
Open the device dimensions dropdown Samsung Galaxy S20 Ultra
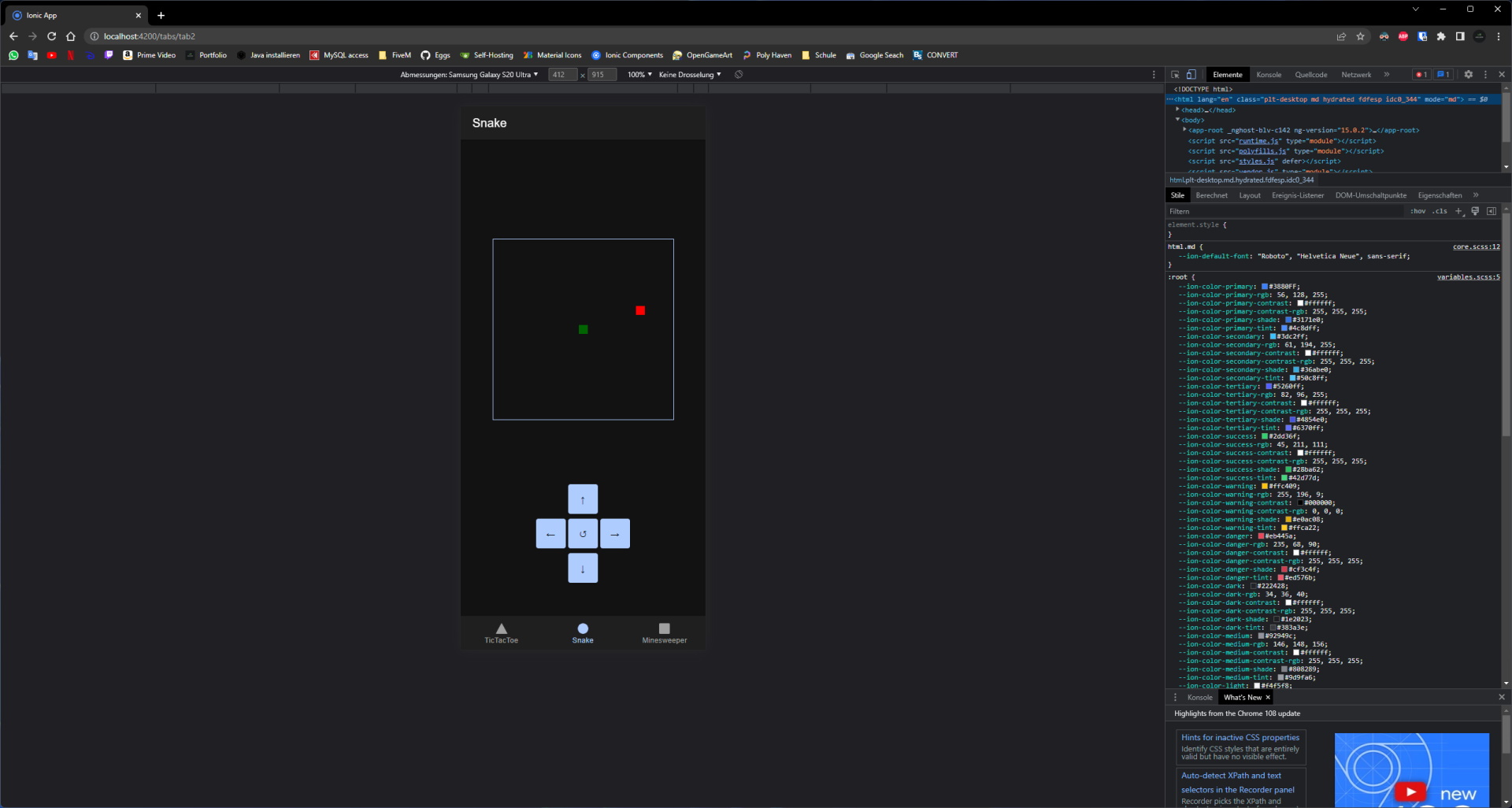pos(469,75)
